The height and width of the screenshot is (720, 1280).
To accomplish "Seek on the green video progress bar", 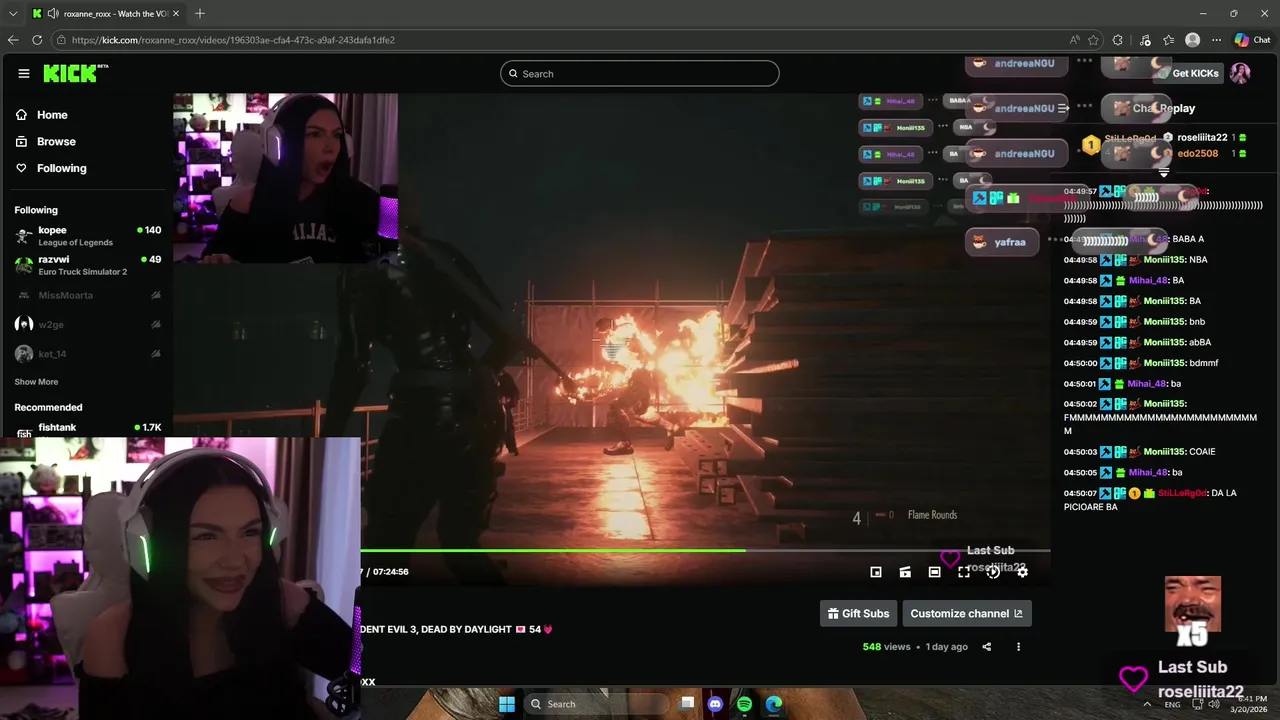I will (705, 550).
